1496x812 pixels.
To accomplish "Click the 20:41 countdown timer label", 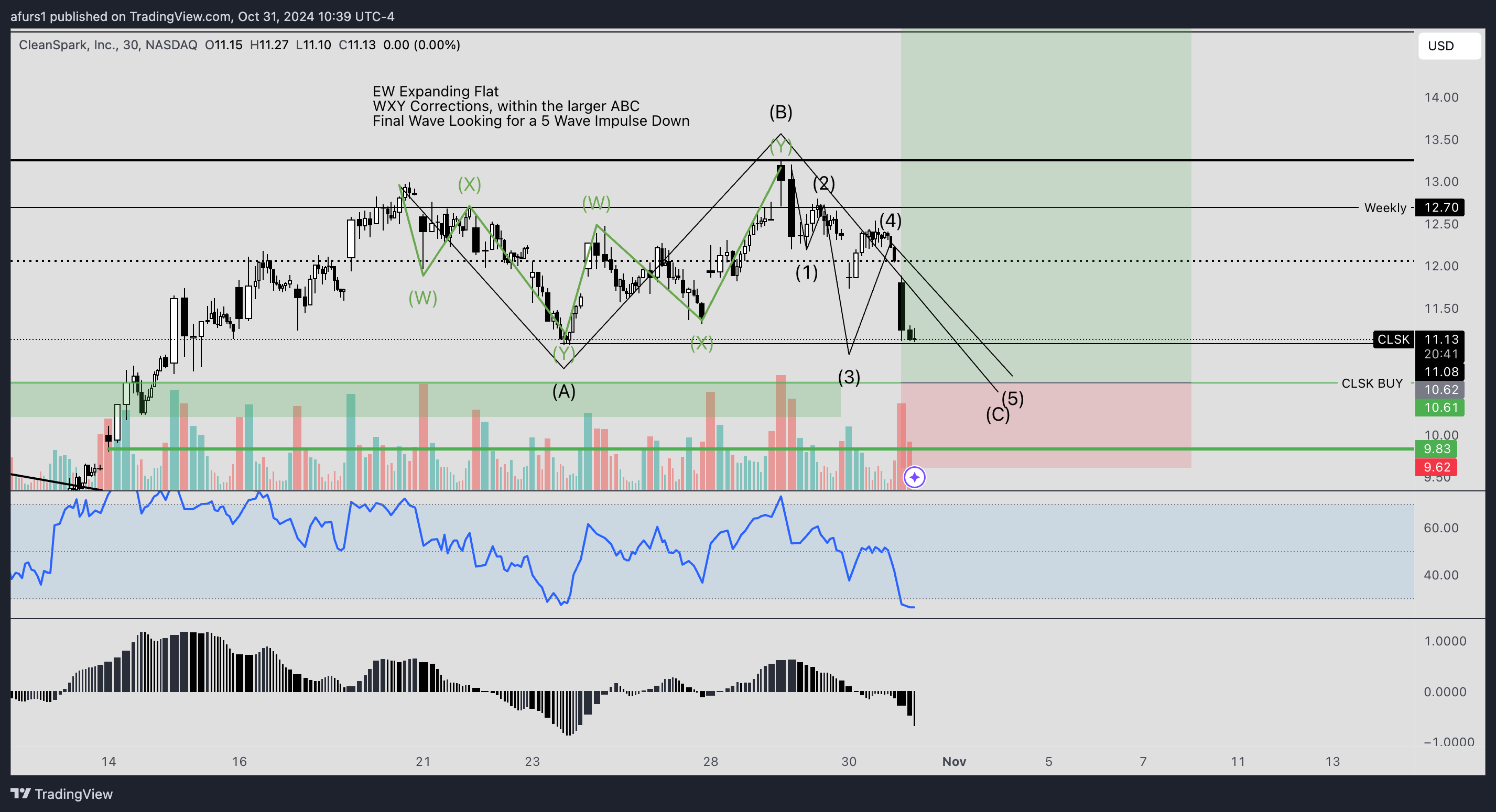I will click(x=1441, y=354).
